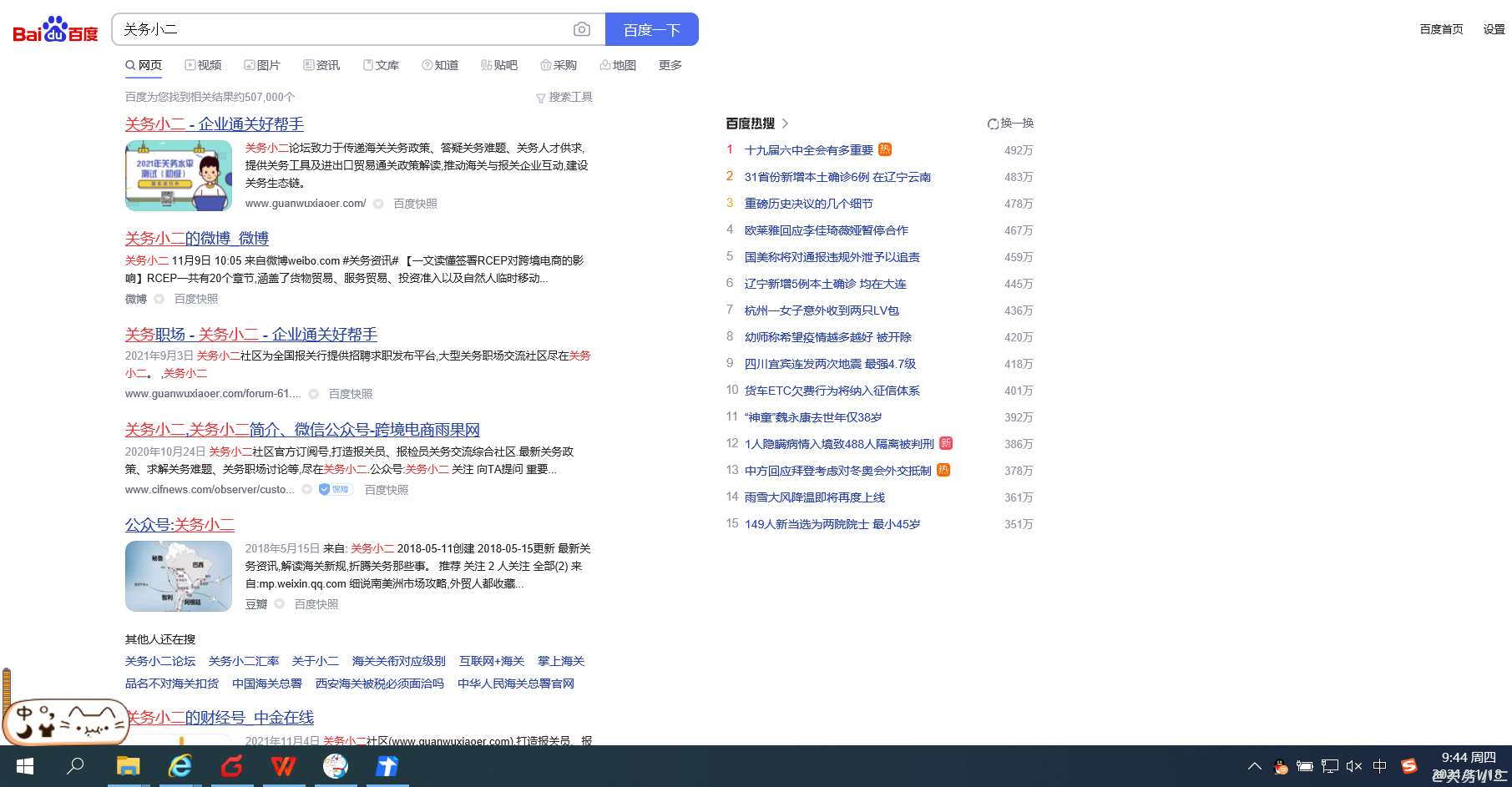Click related search 海关关衔对应级别
1512x787 pixels.
pyautogui.click(x=399, y=661)
